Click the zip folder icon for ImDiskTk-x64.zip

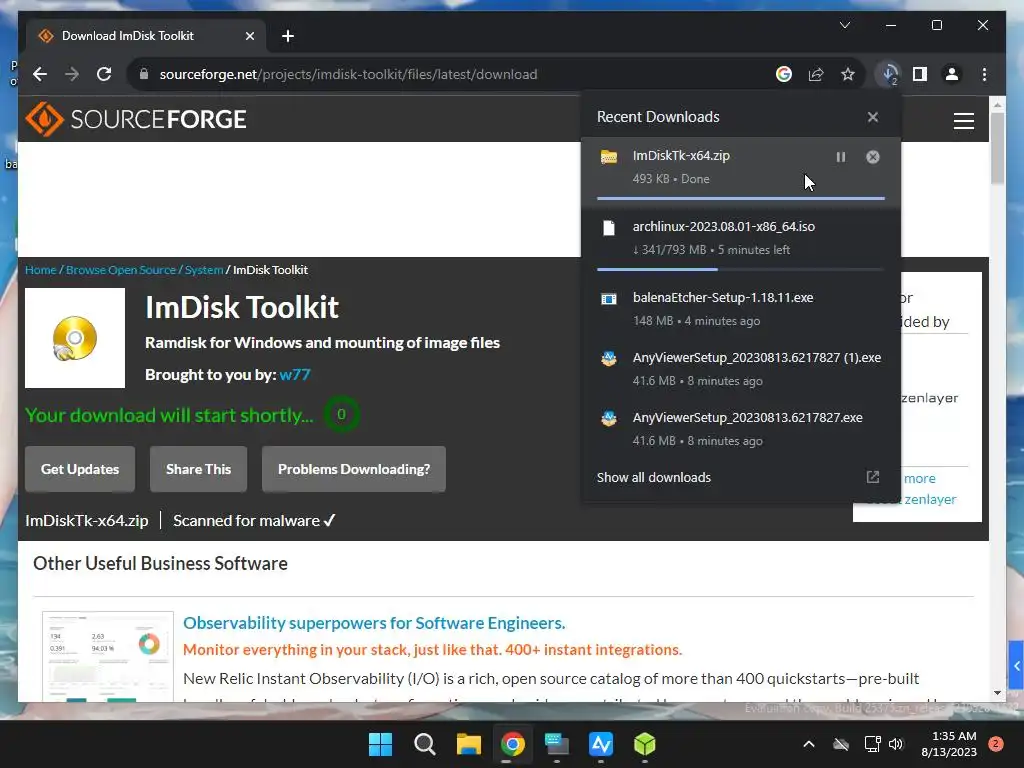coord(609,157)
